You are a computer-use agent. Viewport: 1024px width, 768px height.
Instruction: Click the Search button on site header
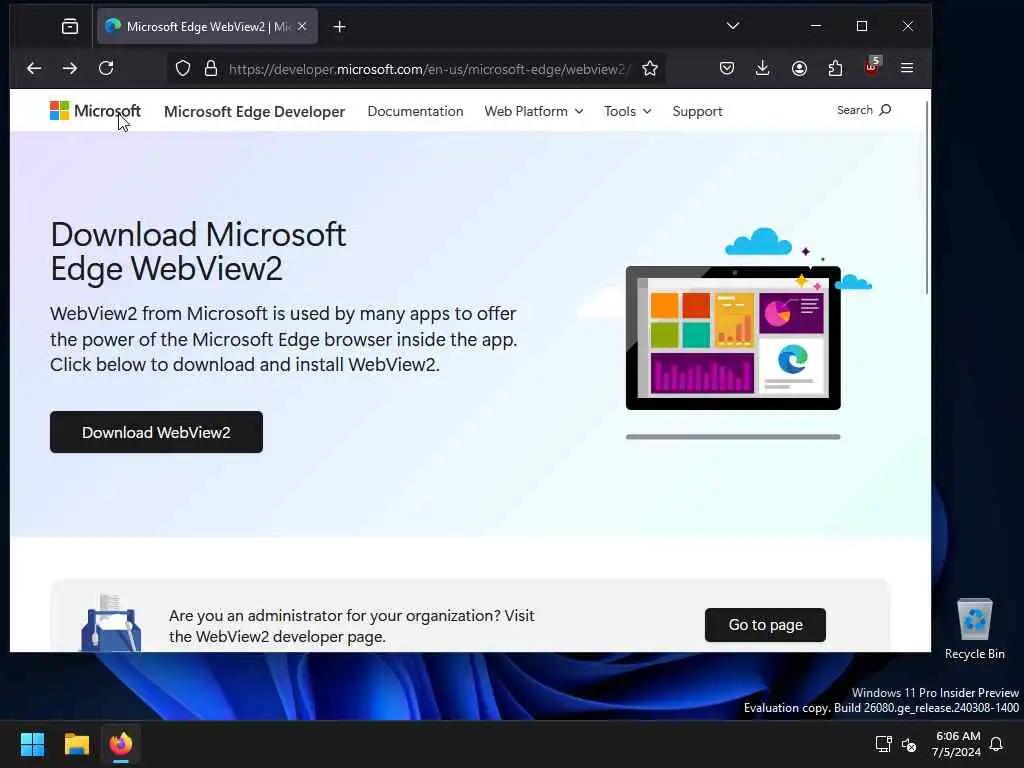pos(863,110)
